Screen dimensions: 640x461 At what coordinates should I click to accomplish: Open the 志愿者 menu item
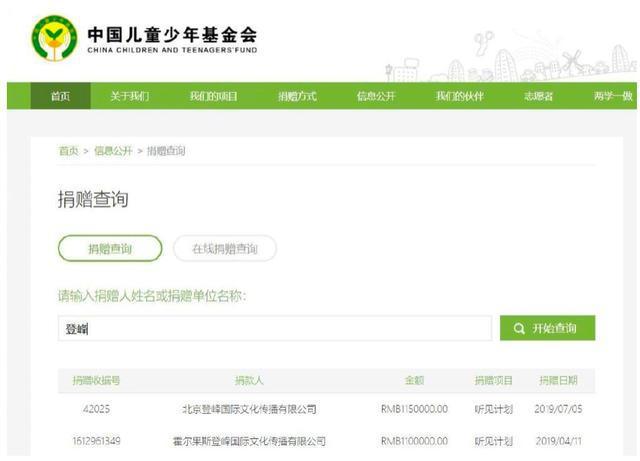[x=538, y=96]
